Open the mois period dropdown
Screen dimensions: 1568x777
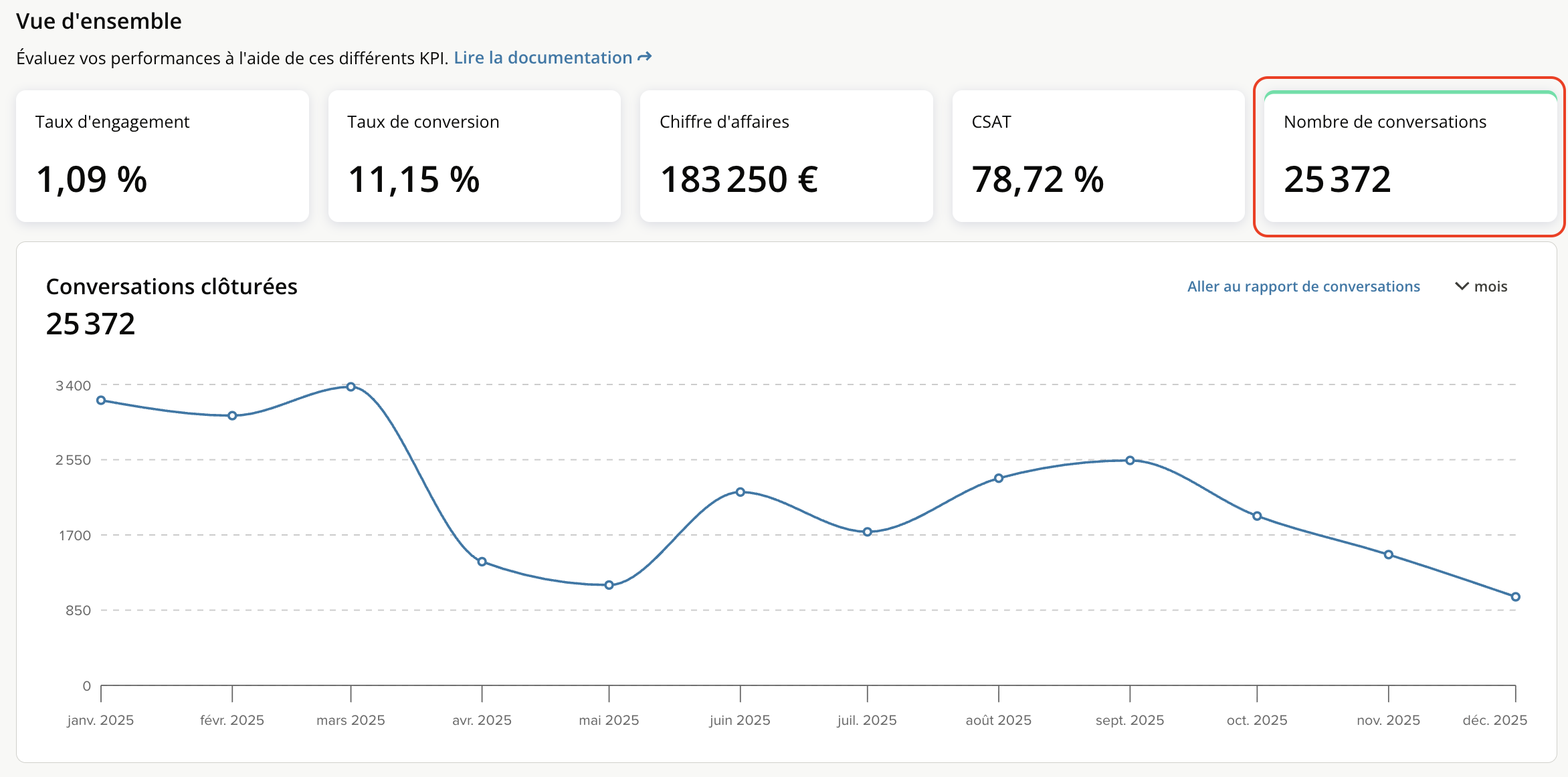click(1490, 286)
